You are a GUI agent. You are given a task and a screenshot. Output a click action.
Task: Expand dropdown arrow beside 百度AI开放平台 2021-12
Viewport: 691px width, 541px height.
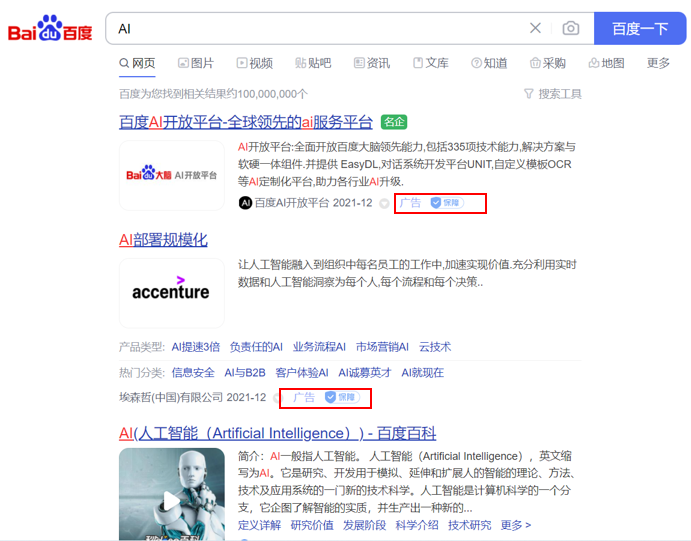click(385, 204)
